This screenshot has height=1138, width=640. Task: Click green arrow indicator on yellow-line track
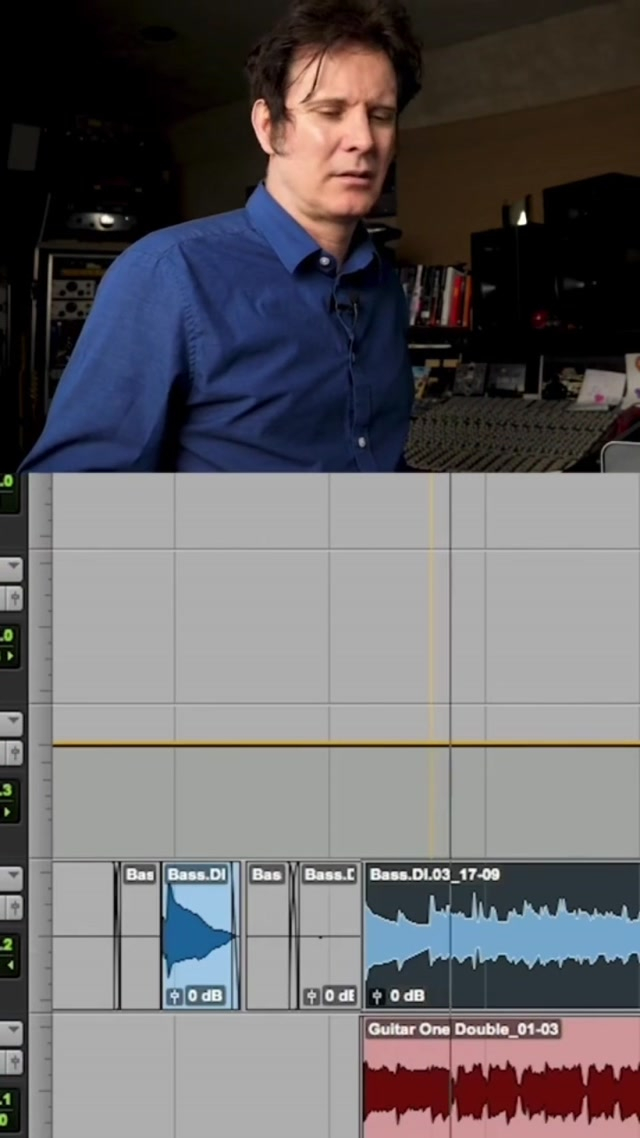(10, 811)
